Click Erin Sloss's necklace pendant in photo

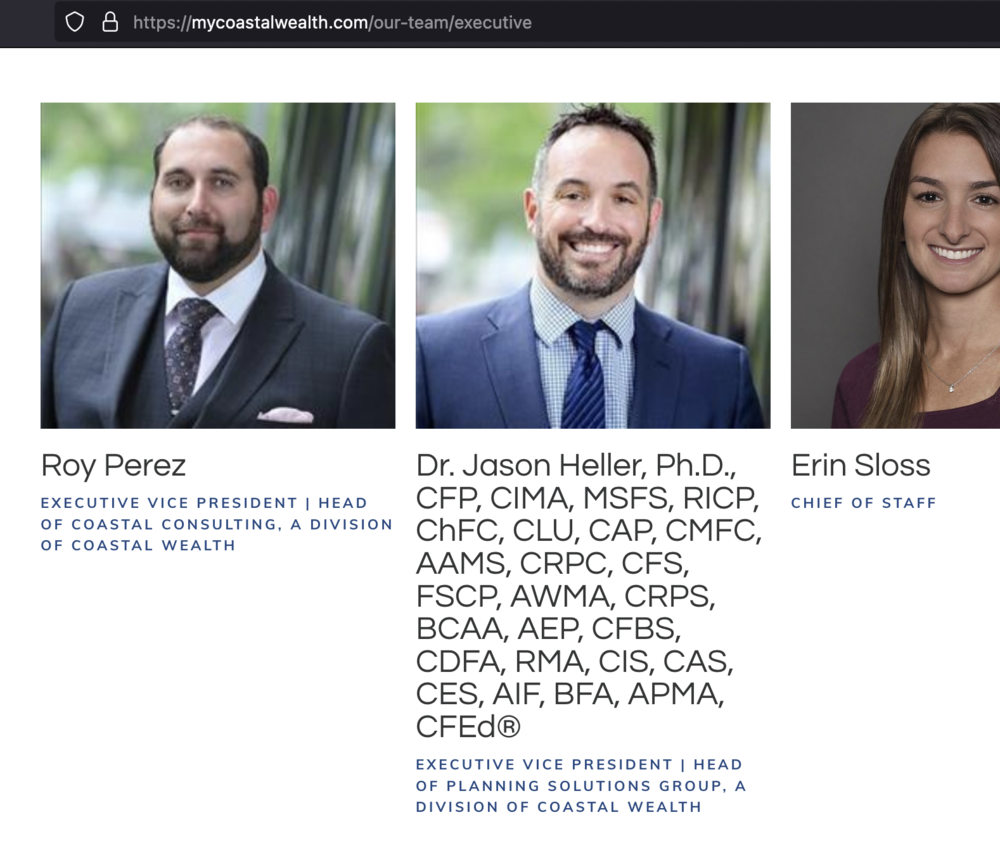click(x=952, y=387)
